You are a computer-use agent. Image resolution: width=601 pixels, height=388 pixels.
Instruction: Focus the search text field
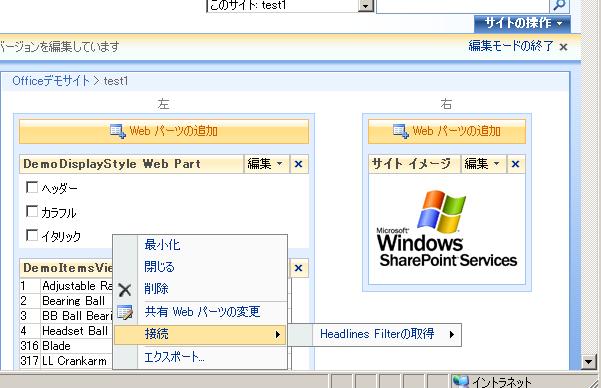click(463, 6)
